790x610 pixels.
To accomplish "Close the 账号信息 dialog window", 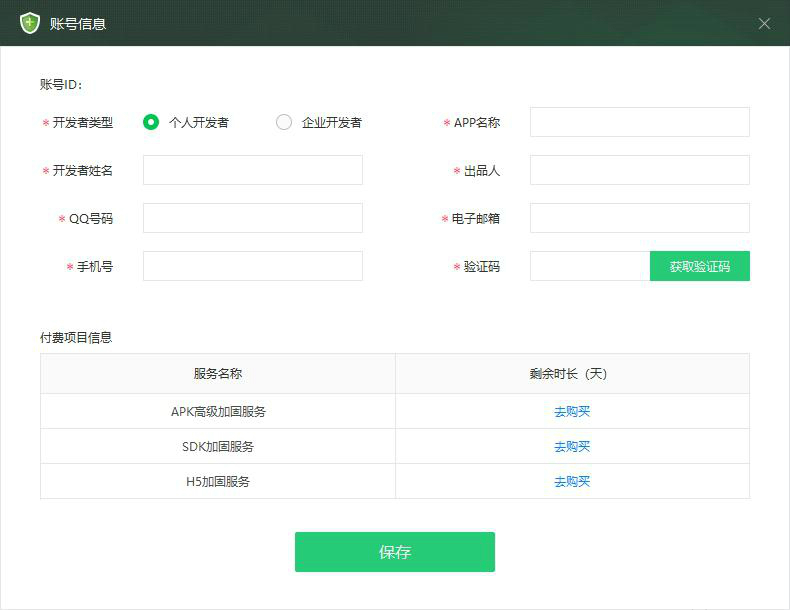I will tap(764, 23).
